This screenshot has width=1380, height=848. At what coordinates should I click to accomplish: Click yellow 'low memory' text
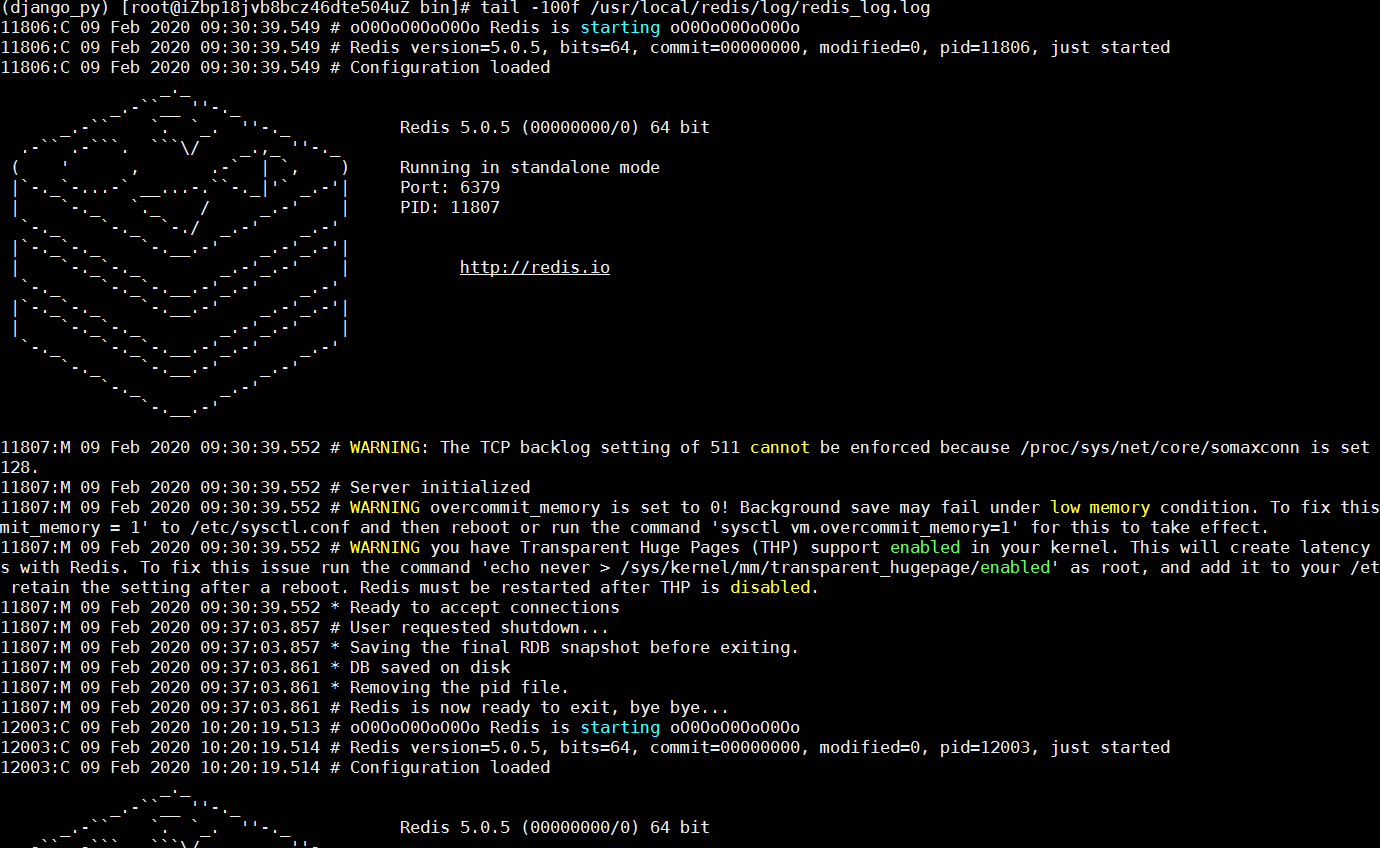click(1100, 507)
